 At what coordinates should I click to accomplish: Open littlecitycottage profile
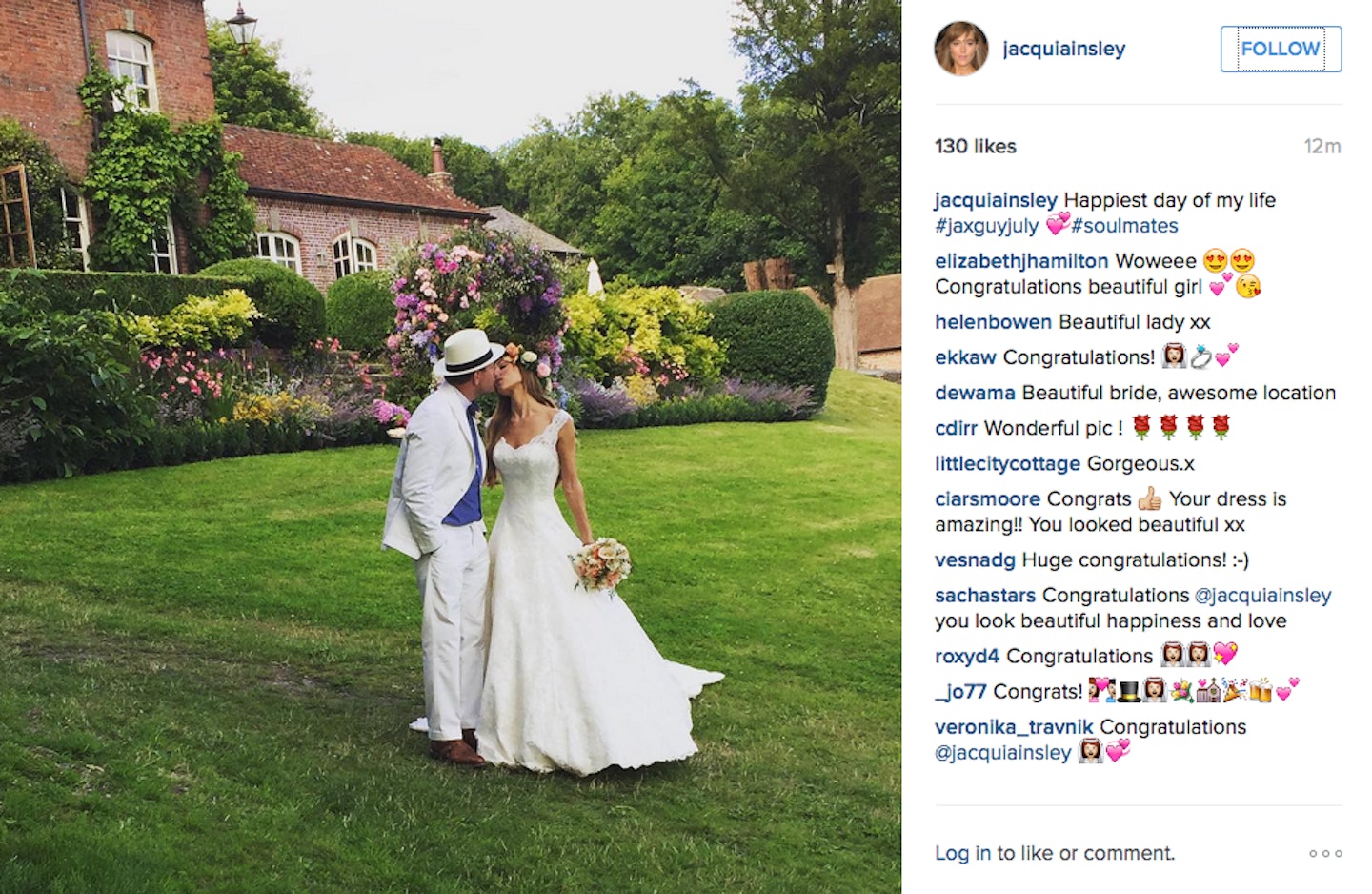pos(1007,463)
